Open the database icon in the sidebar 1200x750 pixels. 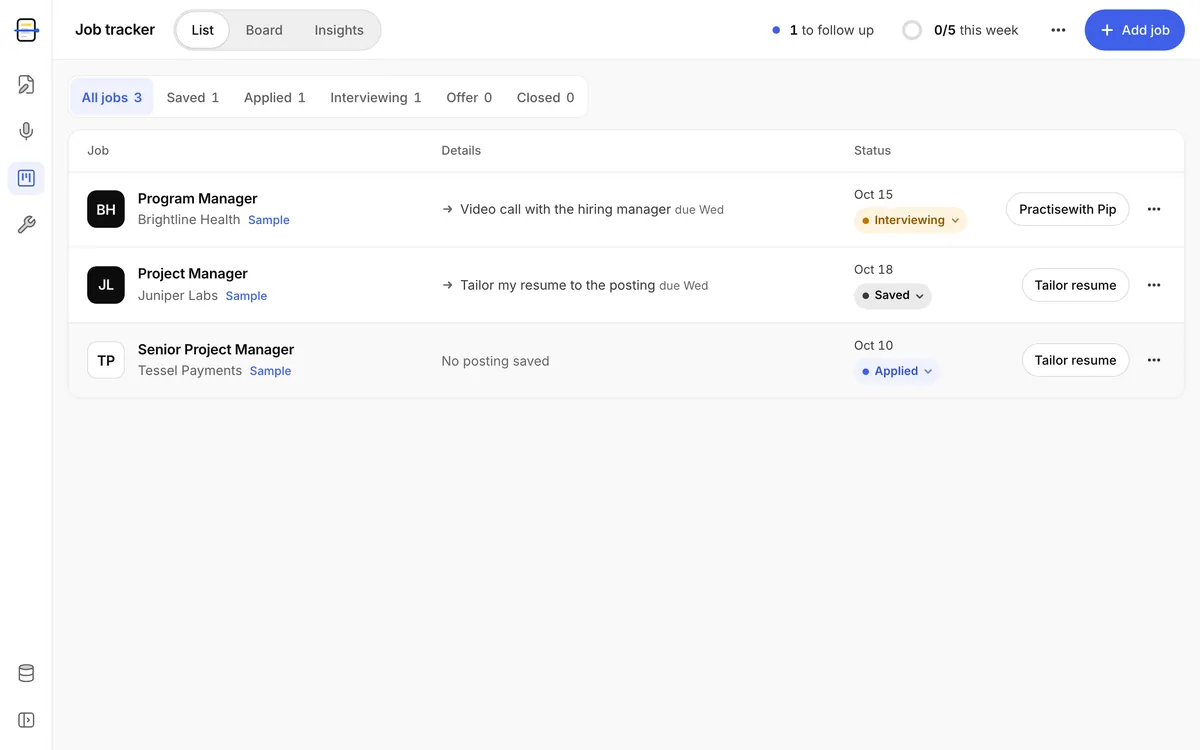point(26,673)
